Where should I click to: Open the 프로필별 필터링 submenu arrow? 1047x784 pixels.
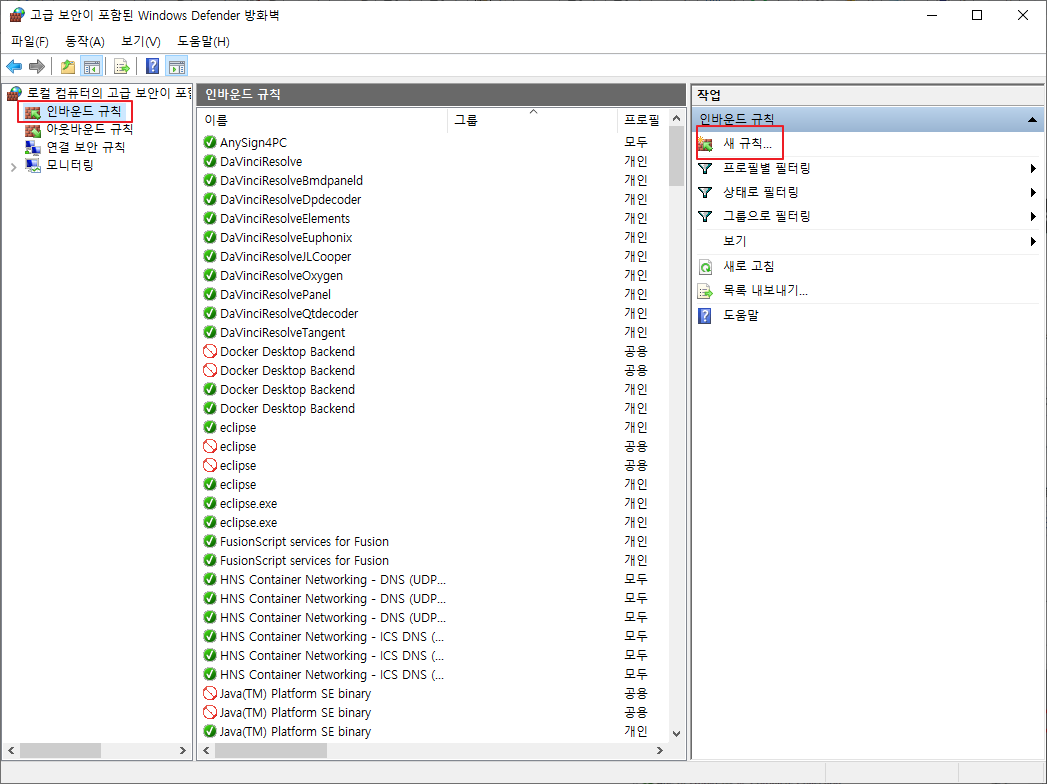(1033, 168)
